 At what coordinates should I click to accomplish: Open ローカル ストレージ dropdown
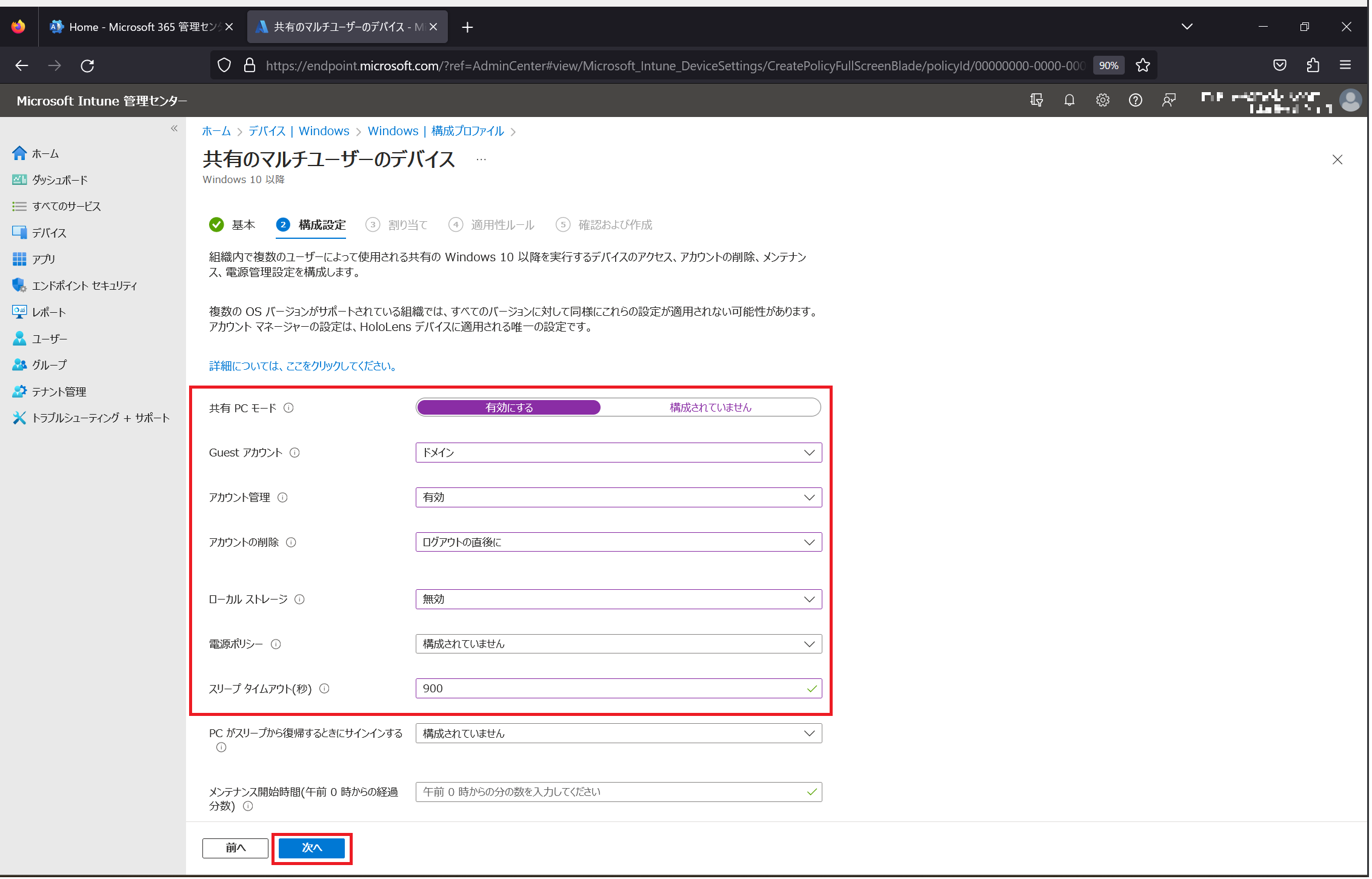[x=619, y=600]
